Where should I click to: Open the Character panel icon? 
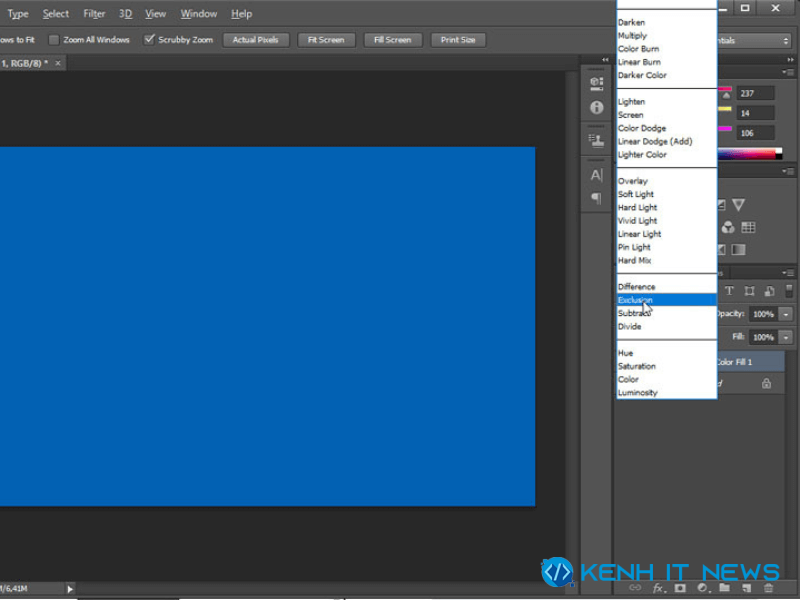click(596, 175)
